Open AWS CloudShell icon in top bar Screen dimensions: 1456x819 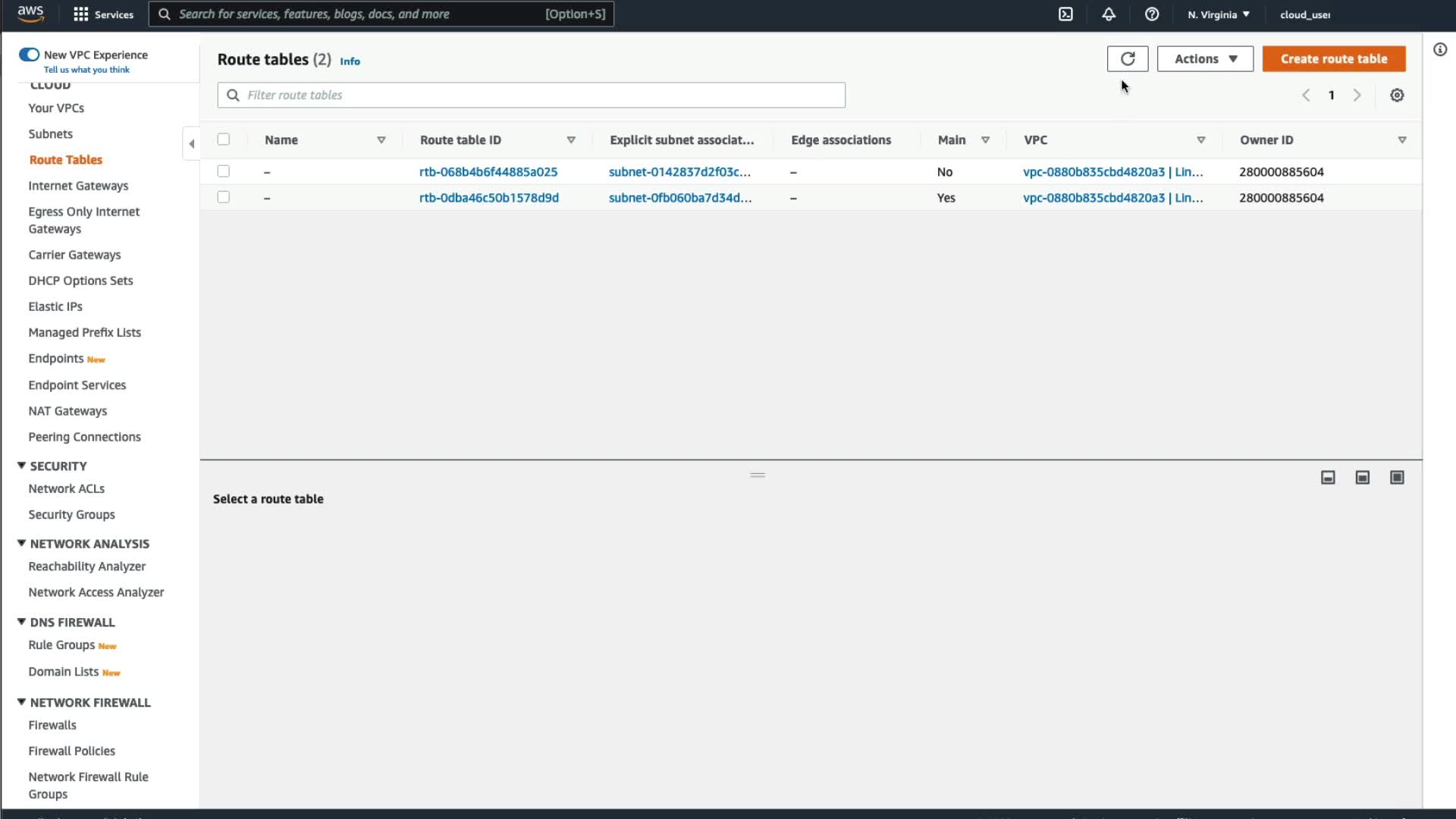click(1065, 14)
